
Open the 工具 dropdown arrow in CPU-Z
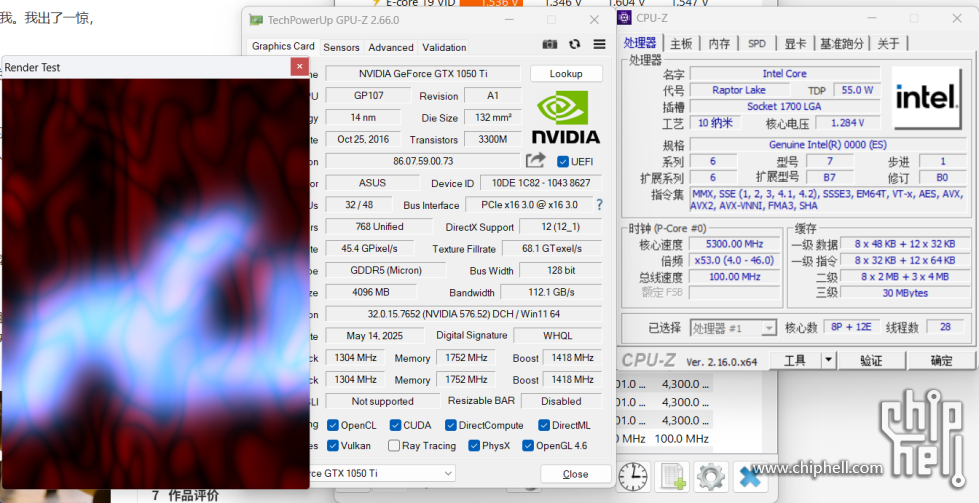tap(828, 360)
